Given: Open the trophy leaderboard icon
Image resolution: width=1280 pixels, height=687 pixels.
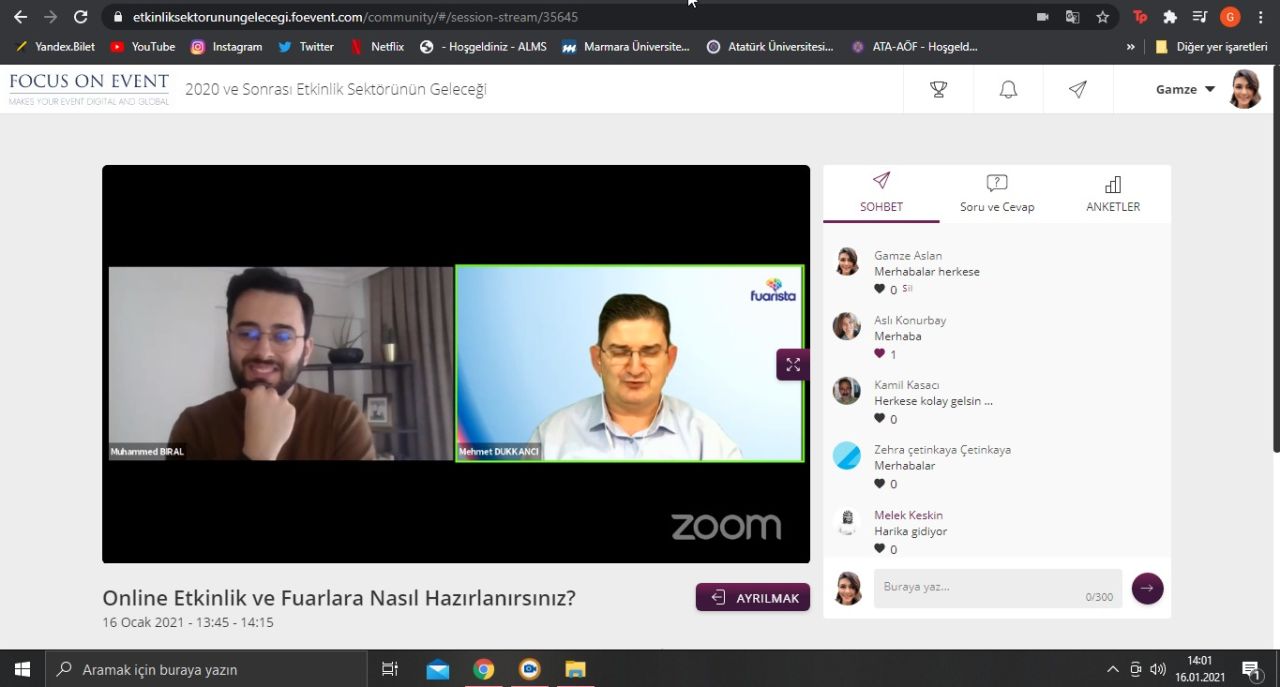Looking at the screenshot, I should (x=938, y=90).
